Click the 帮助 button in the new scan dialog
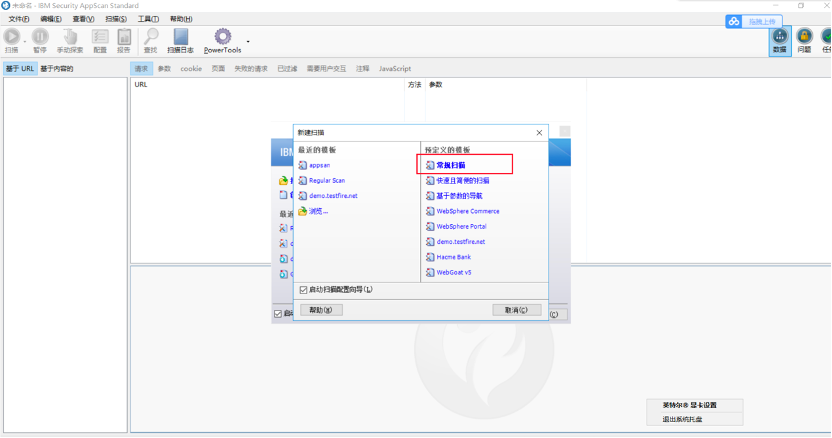This screenshot has height=438, width=832. point(321,310)
